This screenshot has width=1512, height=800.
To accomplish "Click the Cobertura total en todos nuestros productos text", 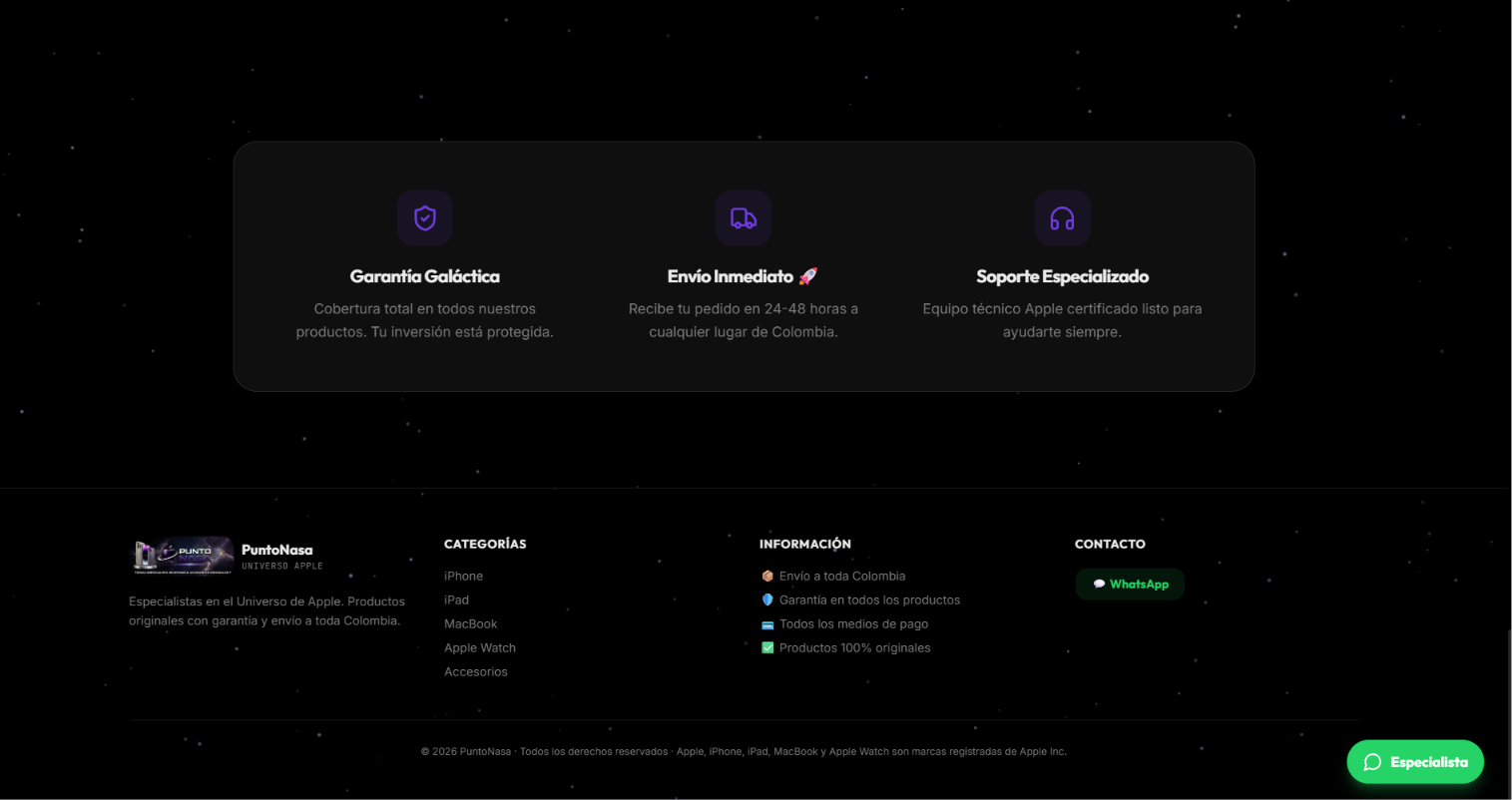I will (x=424, y=320).
